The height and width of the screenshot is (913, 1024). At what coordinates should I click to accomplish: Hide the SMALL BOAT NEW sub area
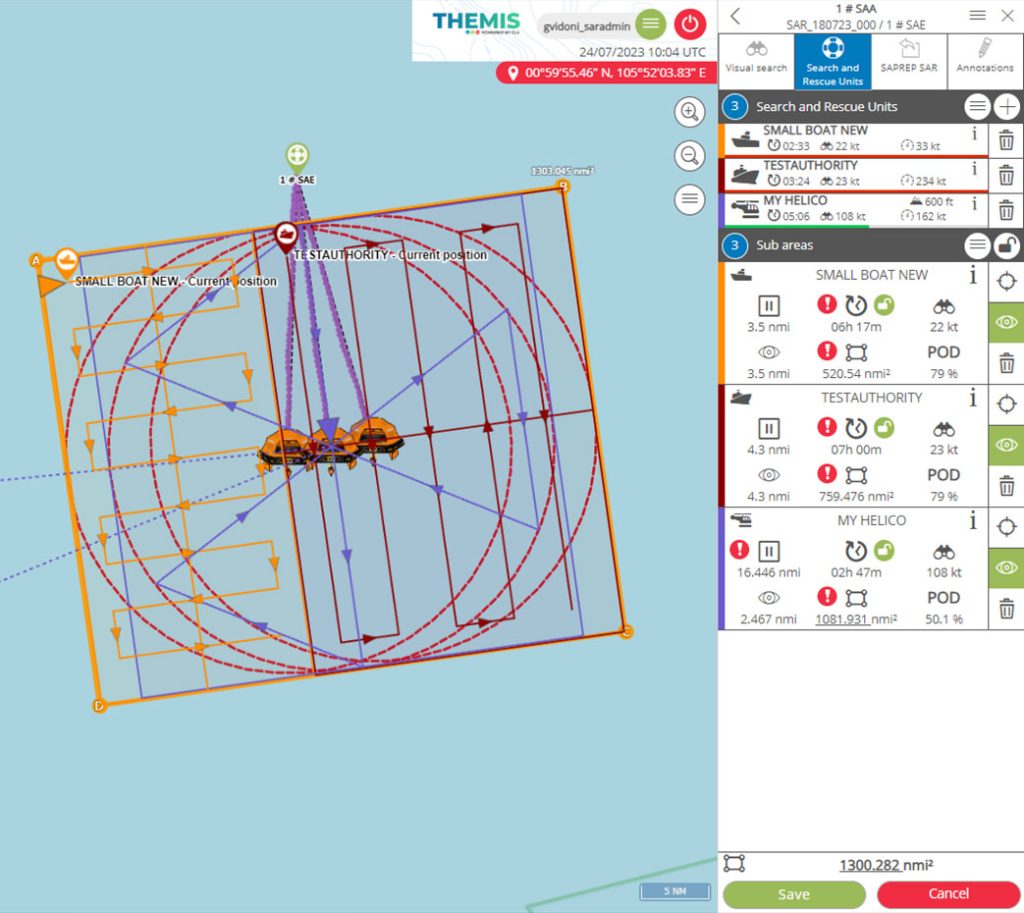[x=1007, y=322]
